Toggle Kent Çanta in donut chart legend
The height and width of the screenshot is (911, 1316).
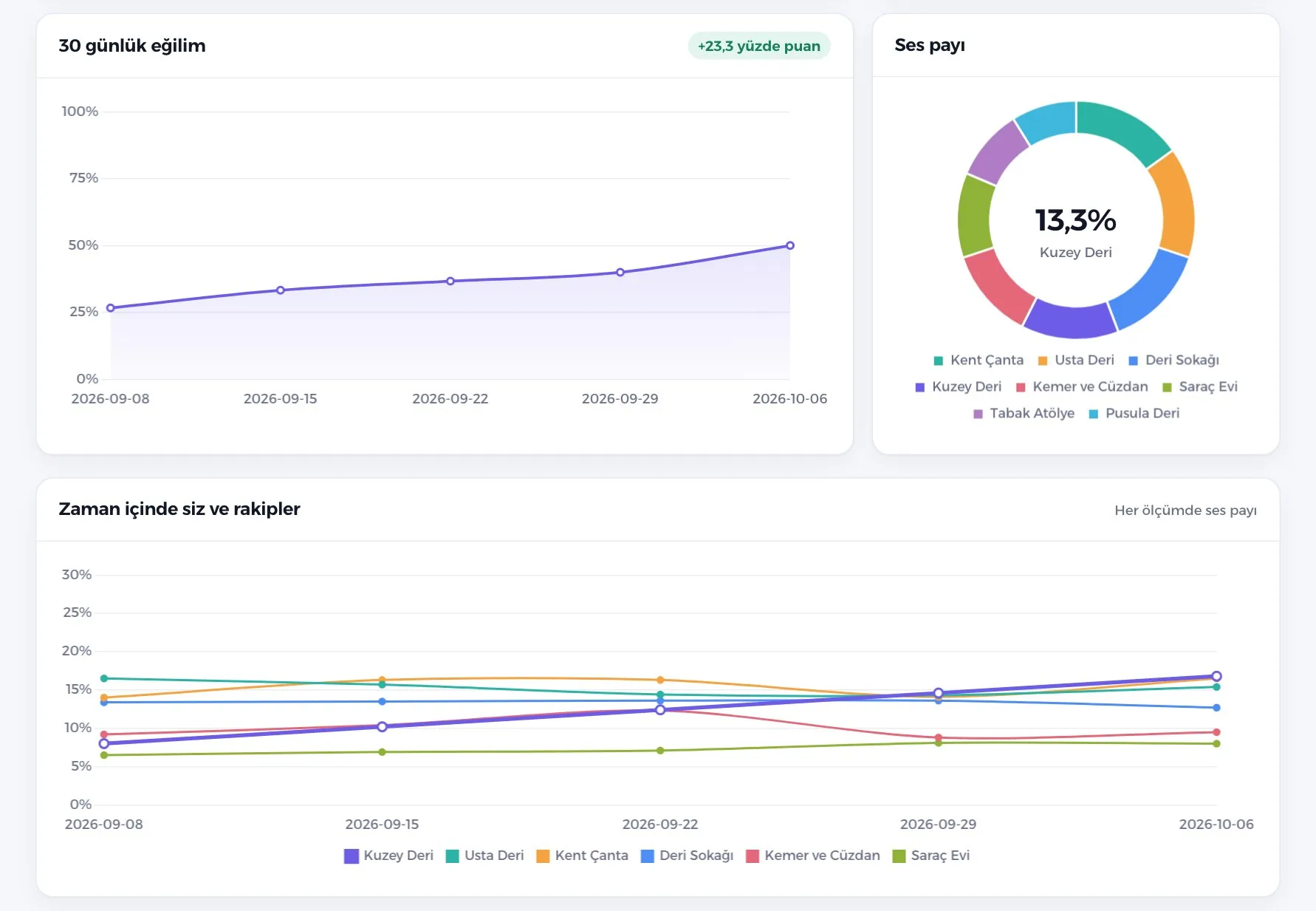[979, 360]
